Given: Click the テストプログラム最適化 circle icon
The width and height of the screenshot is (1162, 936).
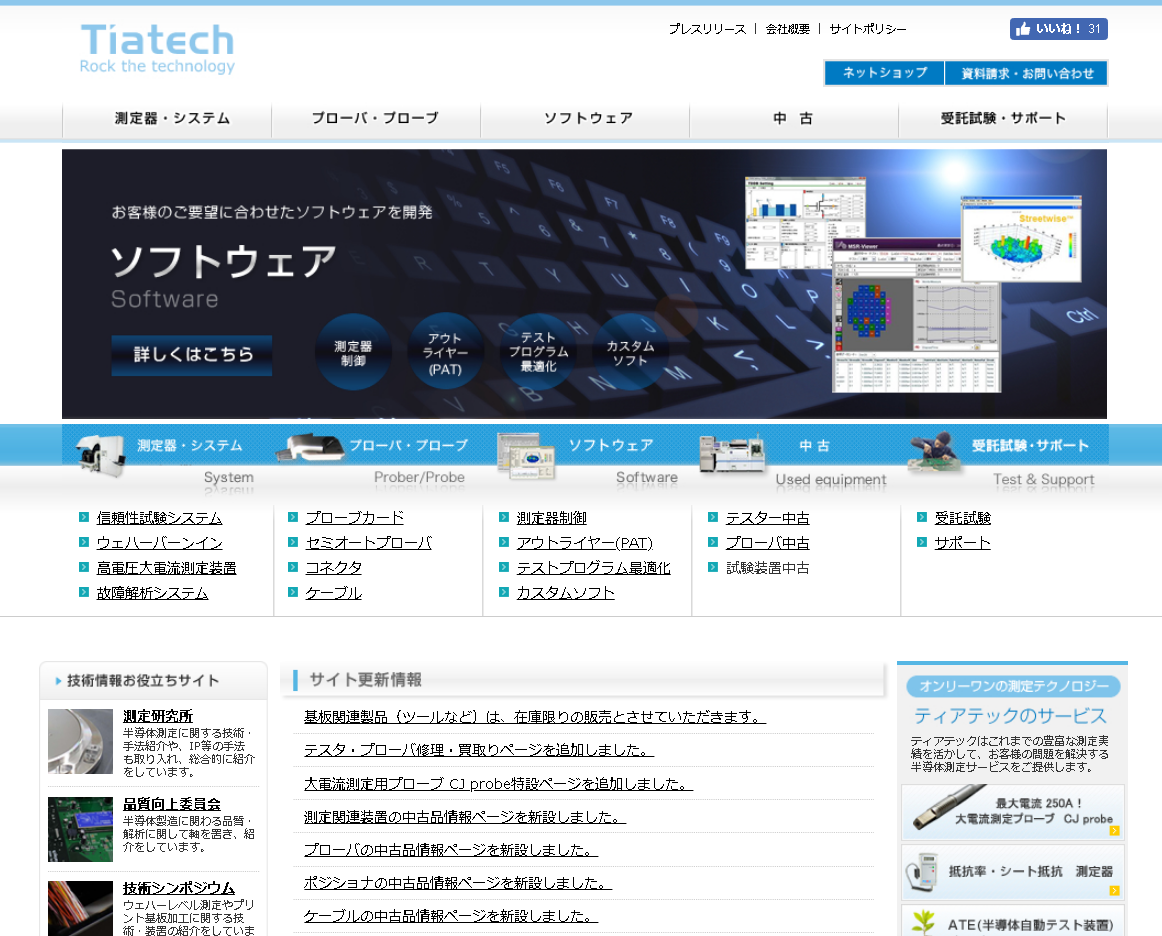Looking at the screenshot, I should click(537, 351).
